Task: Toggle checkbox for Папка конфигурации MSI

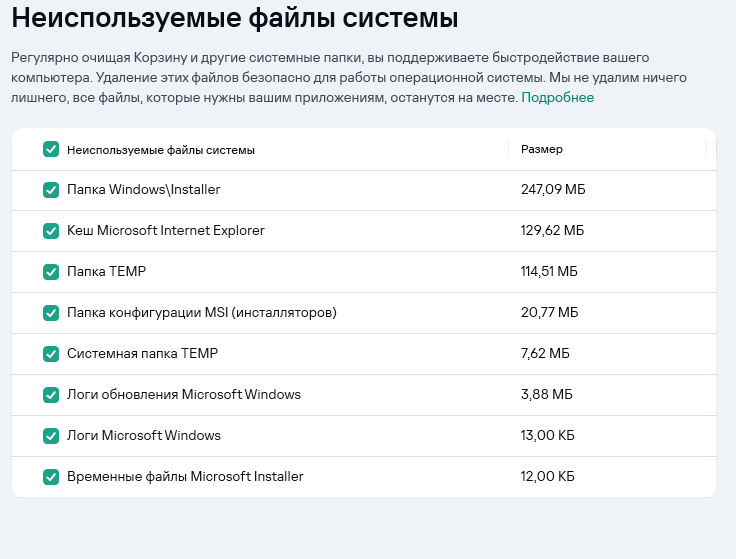Action: (x=51, y=313)
